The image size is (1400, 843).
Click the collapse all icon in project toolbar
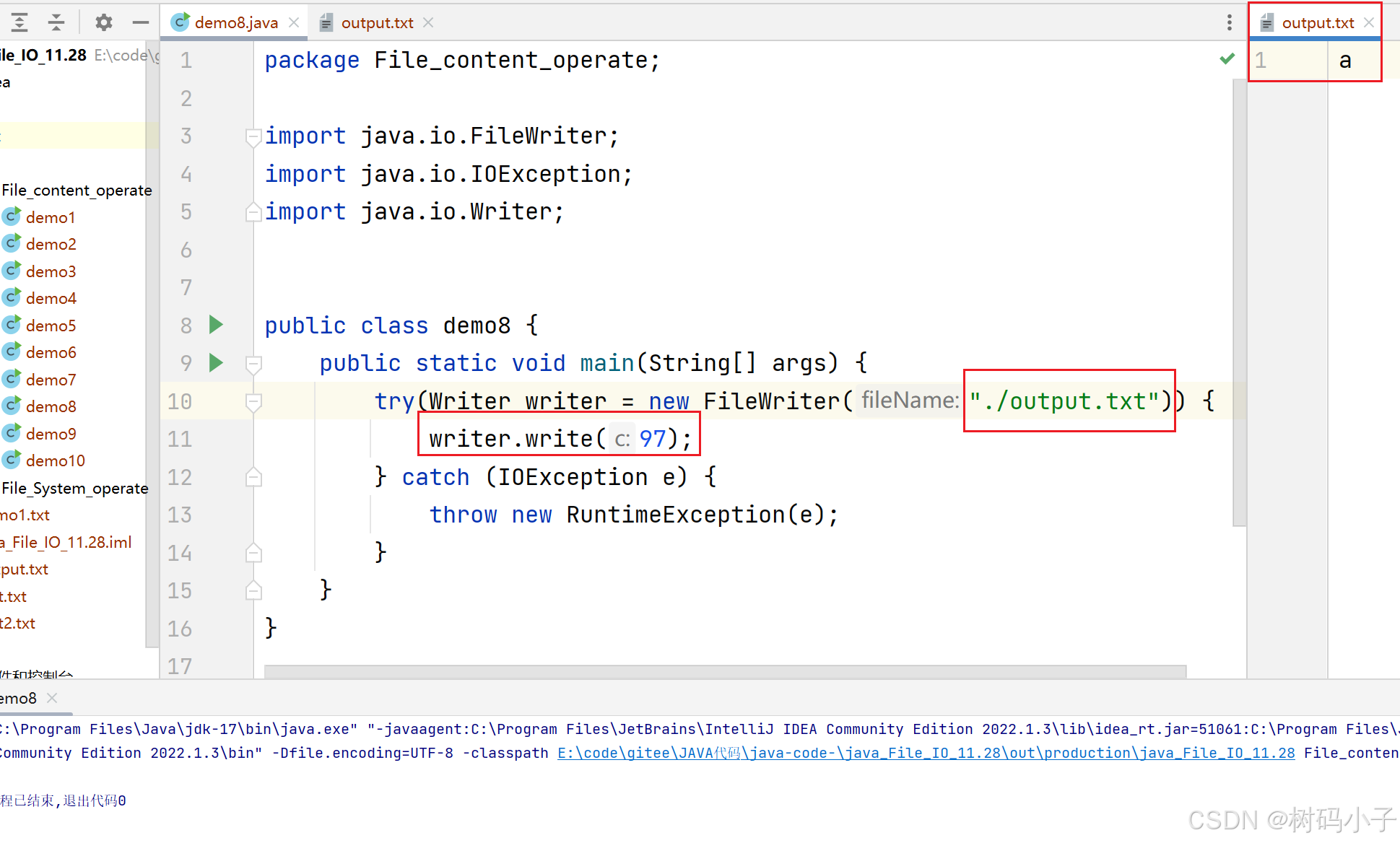pos(56,22)
